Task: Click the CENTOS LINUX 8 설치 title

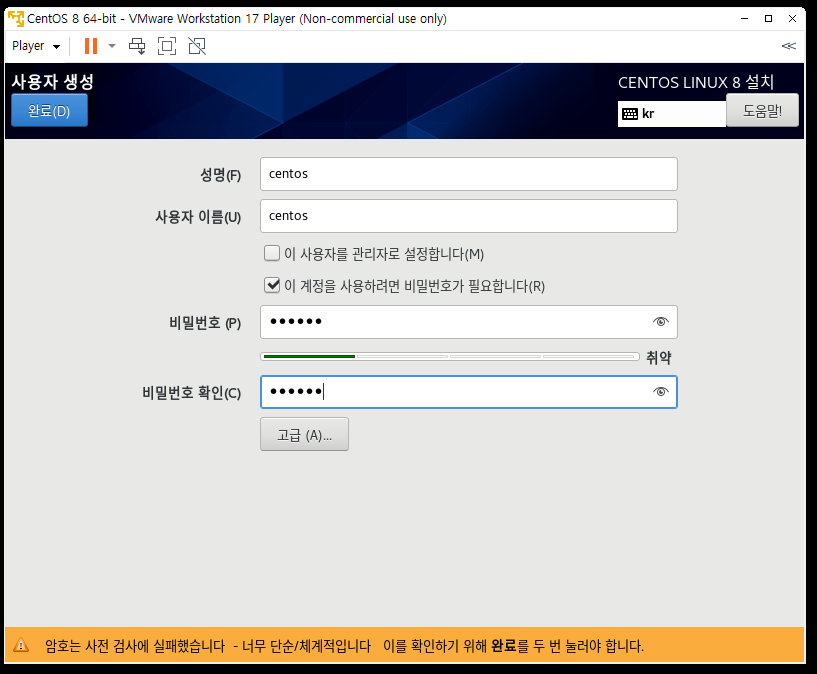Action: coord(696,82)
